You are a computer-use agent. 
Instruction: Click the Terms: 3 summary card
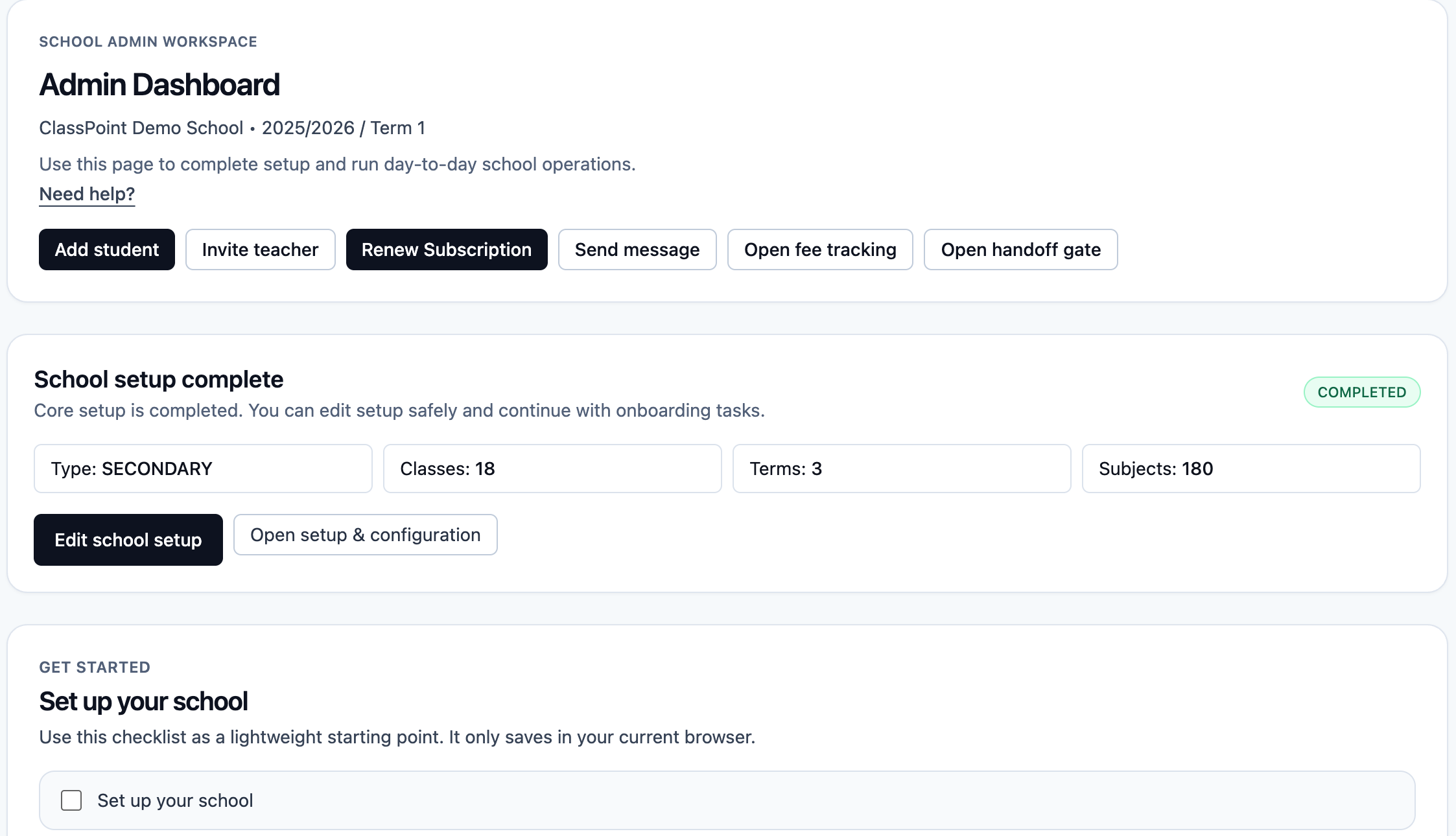pyautogui.click(x=901, y=469)
